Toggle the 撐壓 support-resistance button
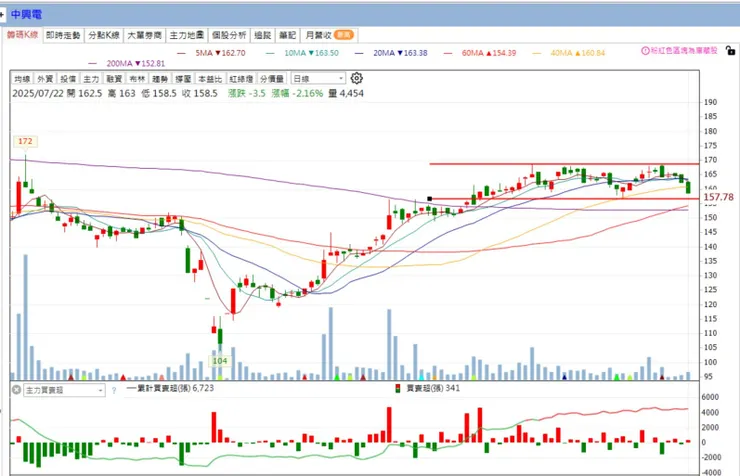This screenshot has height=476, width=740. click(x=183, y=79)
